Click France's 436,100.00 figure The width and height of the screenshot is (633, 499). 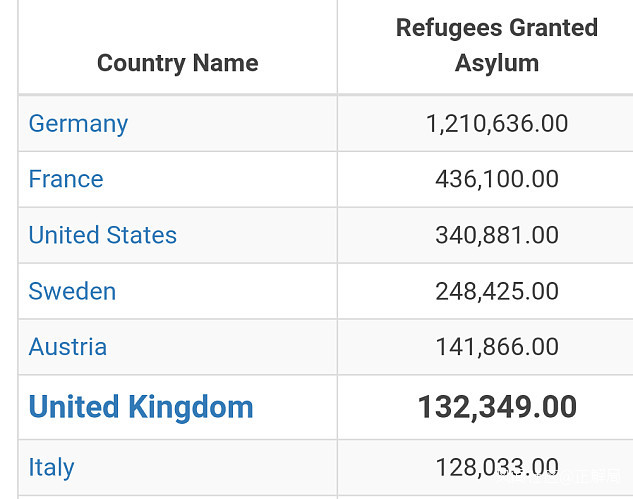click(x=496, y=180)
